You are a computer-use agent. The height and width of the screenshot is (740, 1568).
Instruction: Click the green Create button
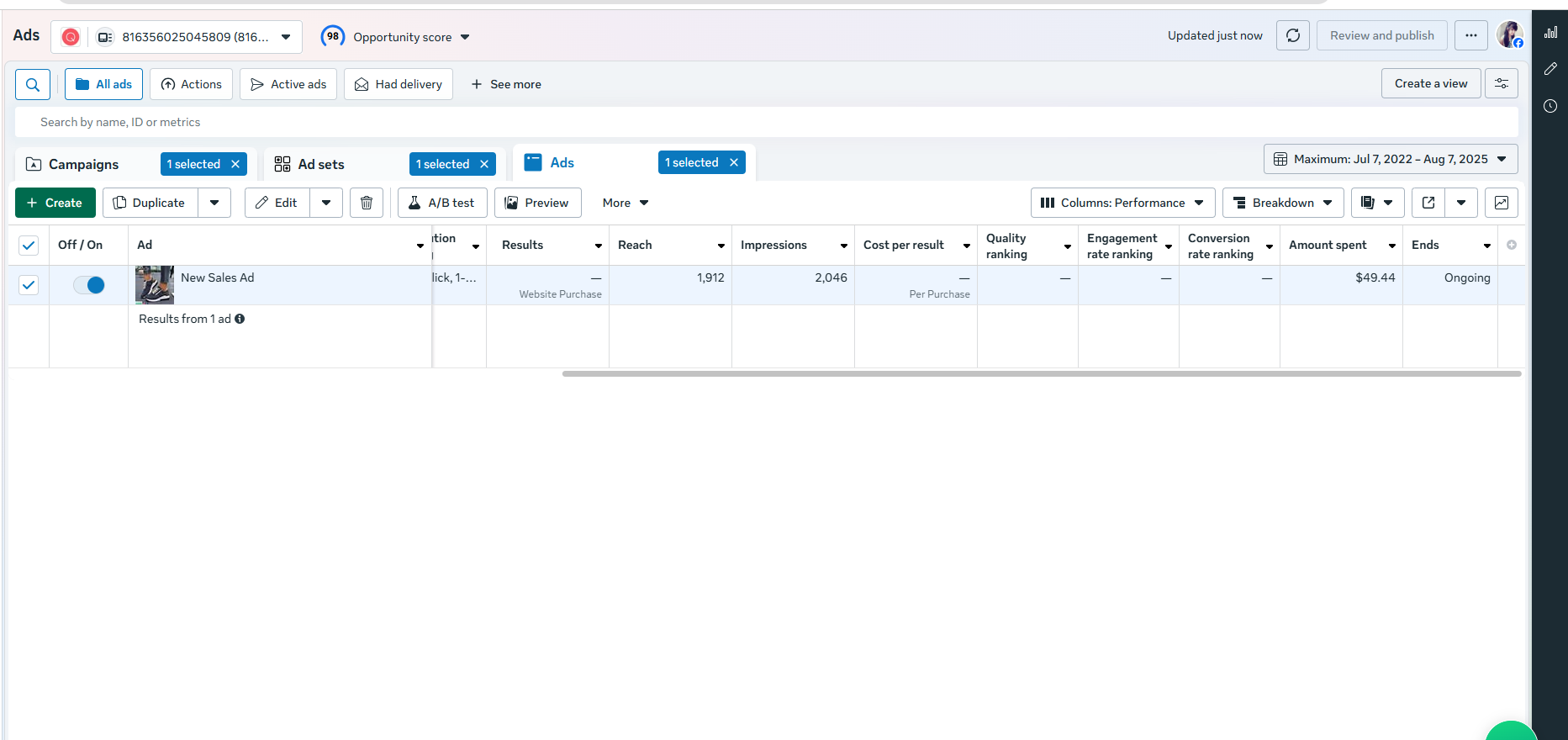point(55,203)
